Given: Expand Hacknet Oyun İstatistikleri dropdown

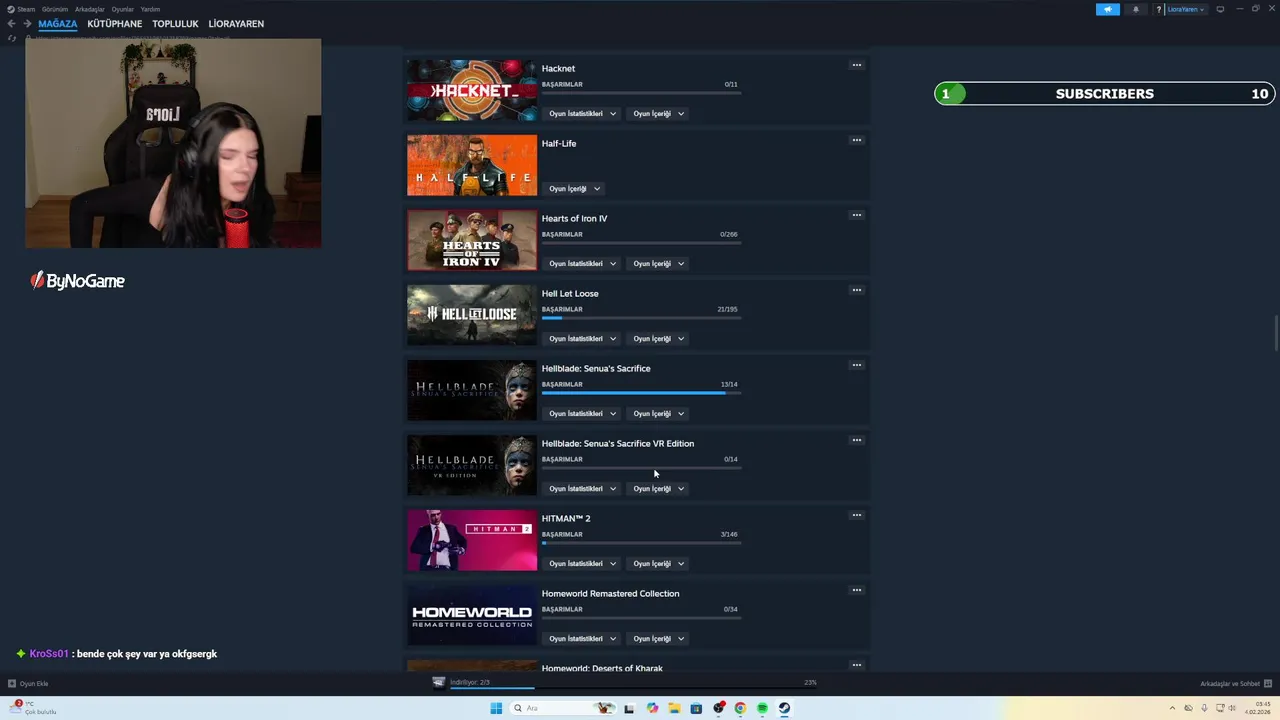Looking at the screenshot, I should pos(582,114).
